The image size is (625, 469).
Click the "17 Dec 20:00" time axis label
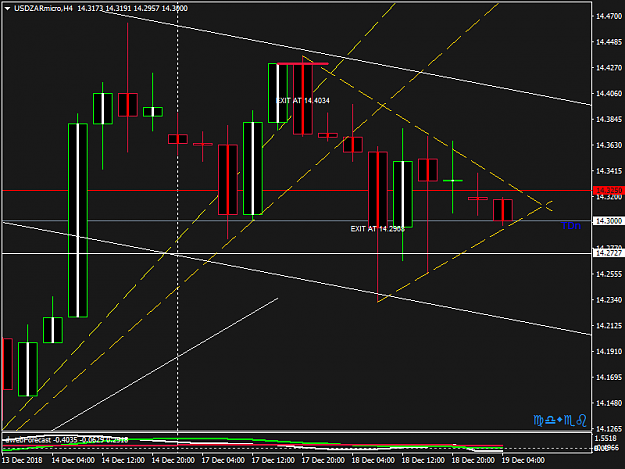tap(323, 460)
